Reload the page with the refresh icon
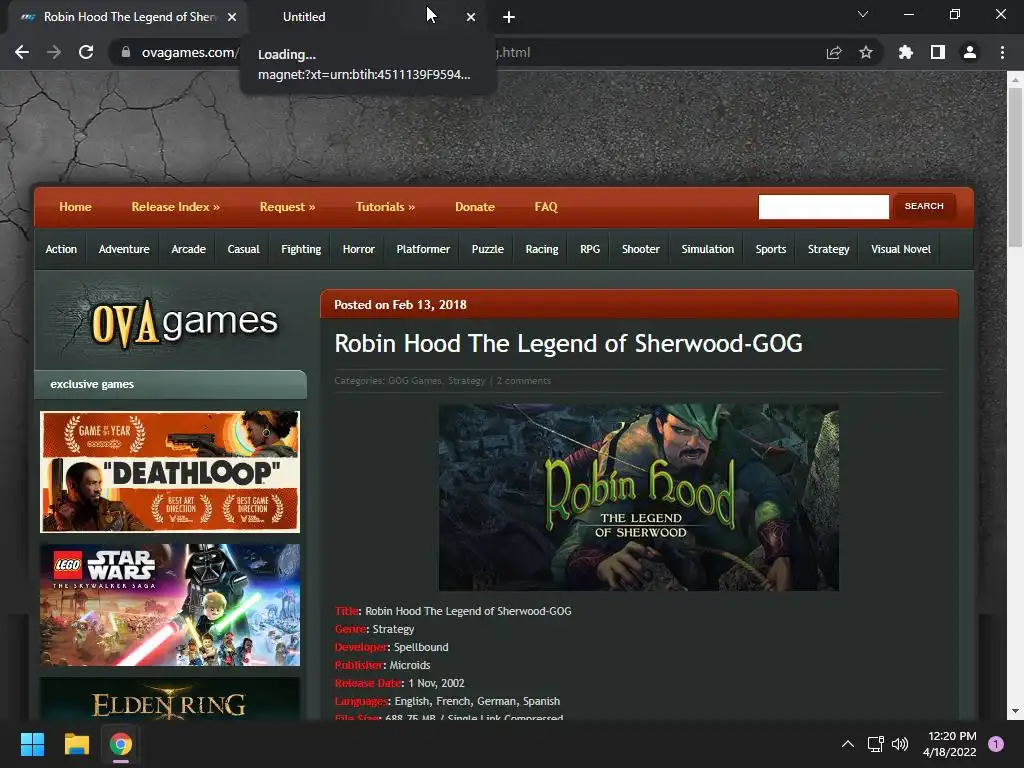Screen dimensions: 1024x768 coord(86,52)
